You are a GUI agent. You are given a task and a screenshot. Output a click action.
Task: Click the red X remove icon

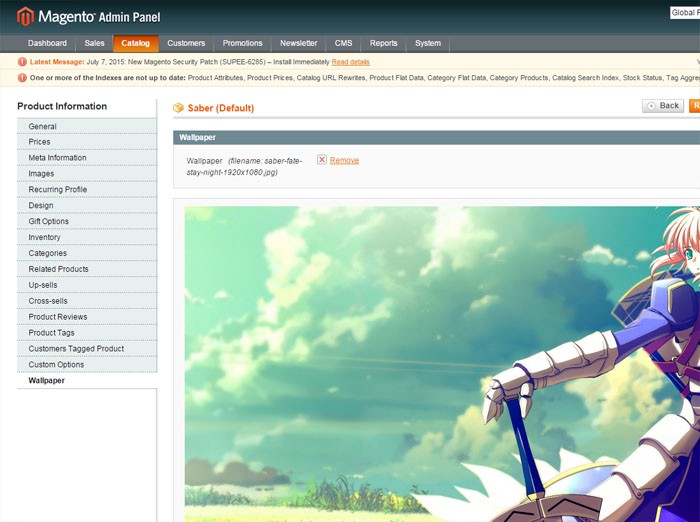[321, 159]
